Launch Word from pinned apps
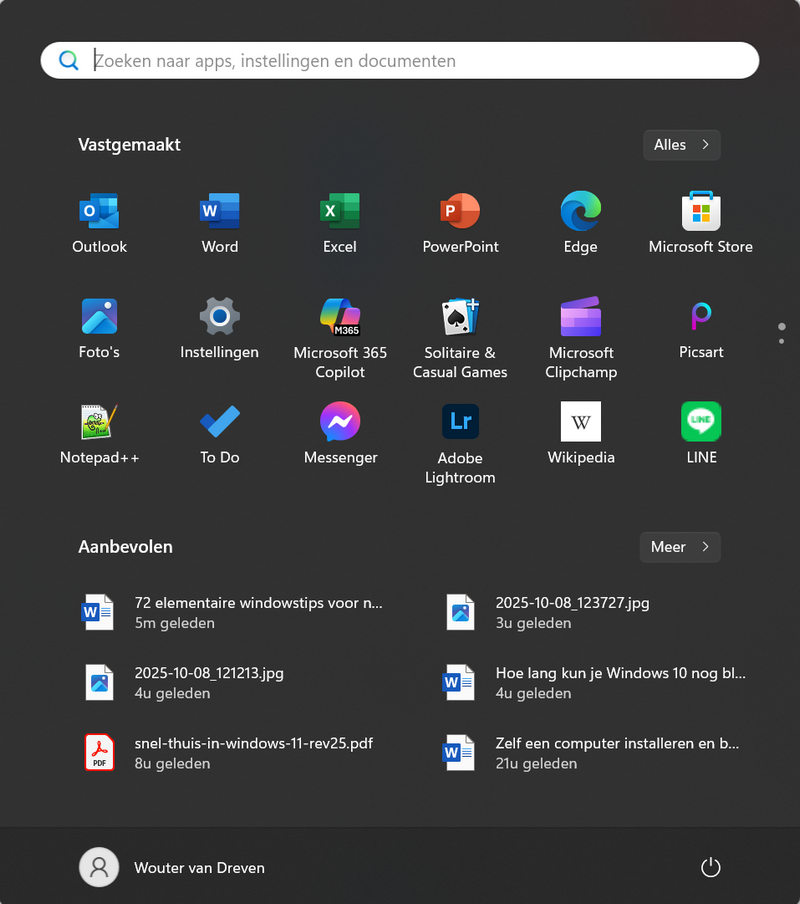This screenshot has width=800, height=904. click(219, 212)
